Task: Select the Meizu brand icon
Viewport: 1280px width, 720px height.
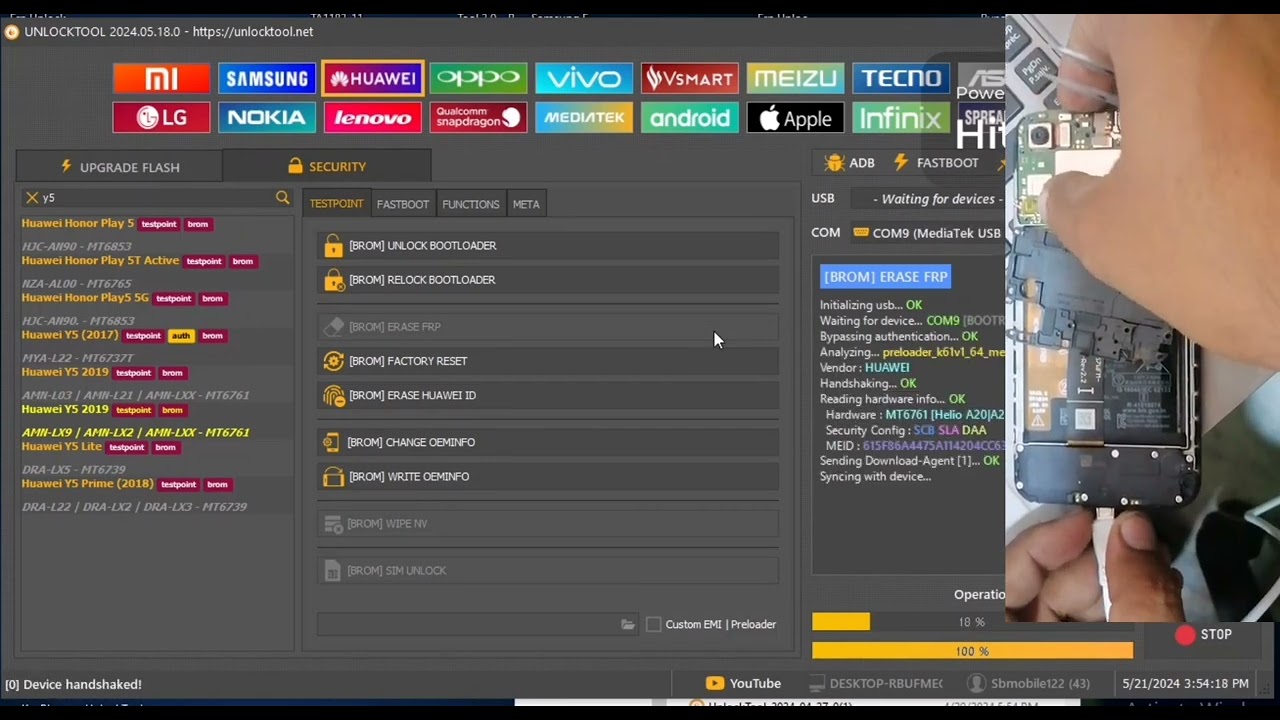Action: pyautogui.click(x=795, y=78)
